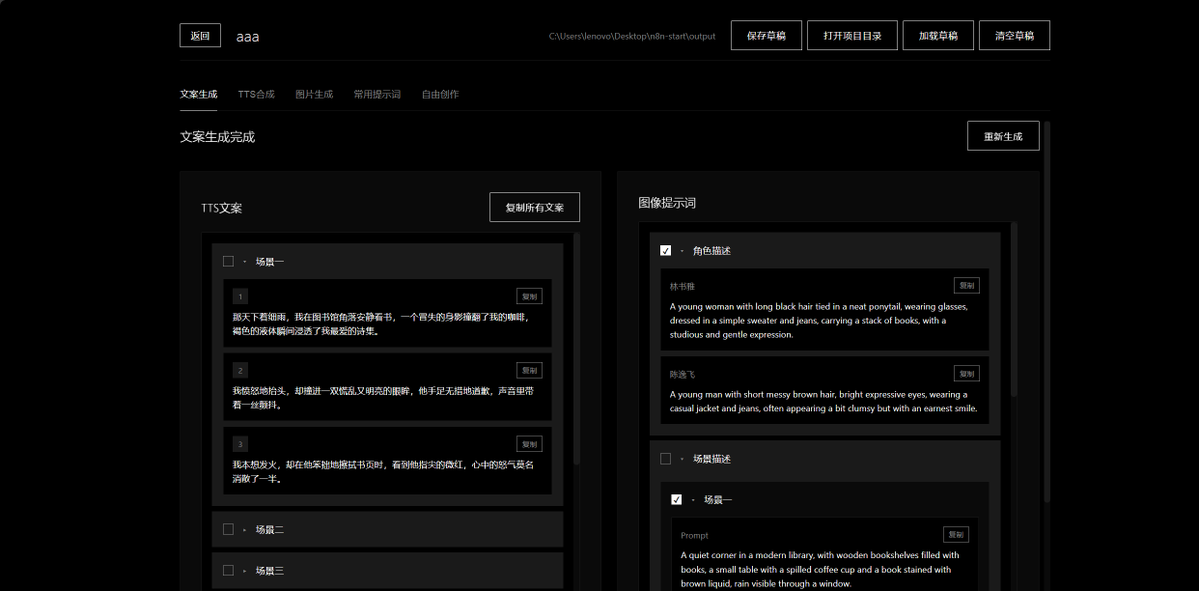1199x591 pixels.
Task: Click the 图像提示词 panel scrollbar
Action: pos(1014,309)
